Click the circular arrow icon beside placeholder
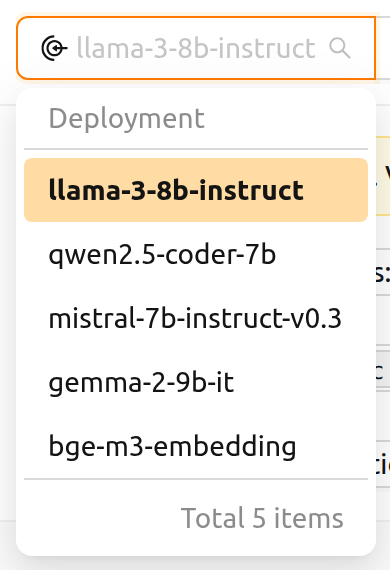Viewport: 390px width, 570px height. click(x=54, y=48)
